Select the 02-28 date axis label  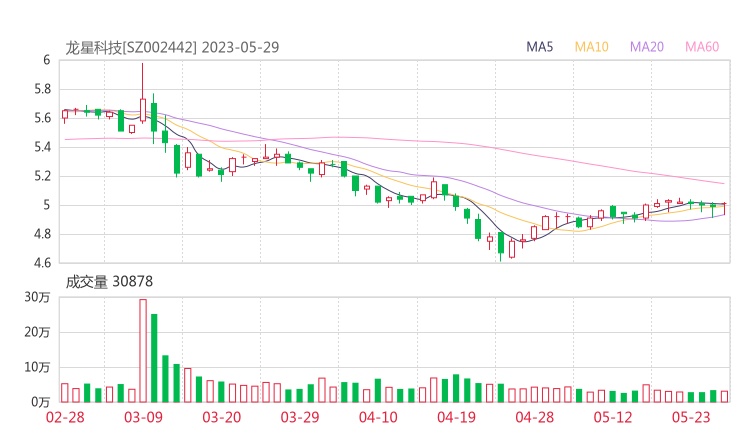tap(65, 417)
